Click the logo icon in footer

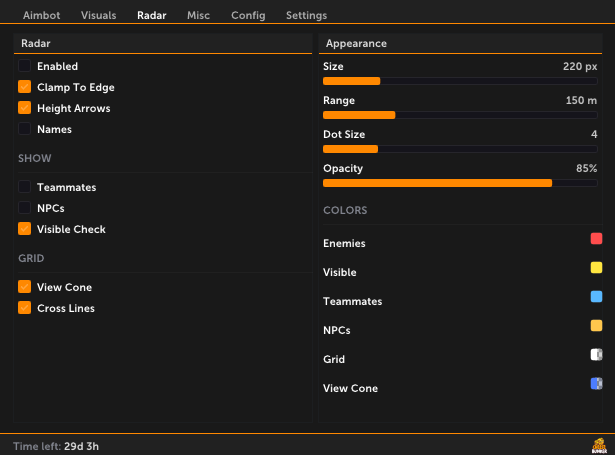[599, 446]
